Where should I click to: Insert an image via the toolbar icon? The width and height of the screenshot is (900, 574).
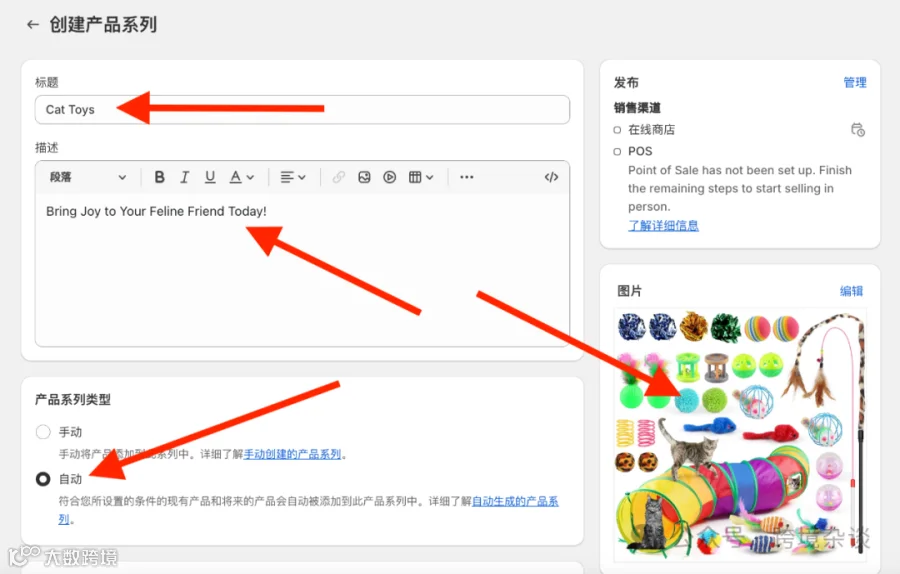coord(364,177)
